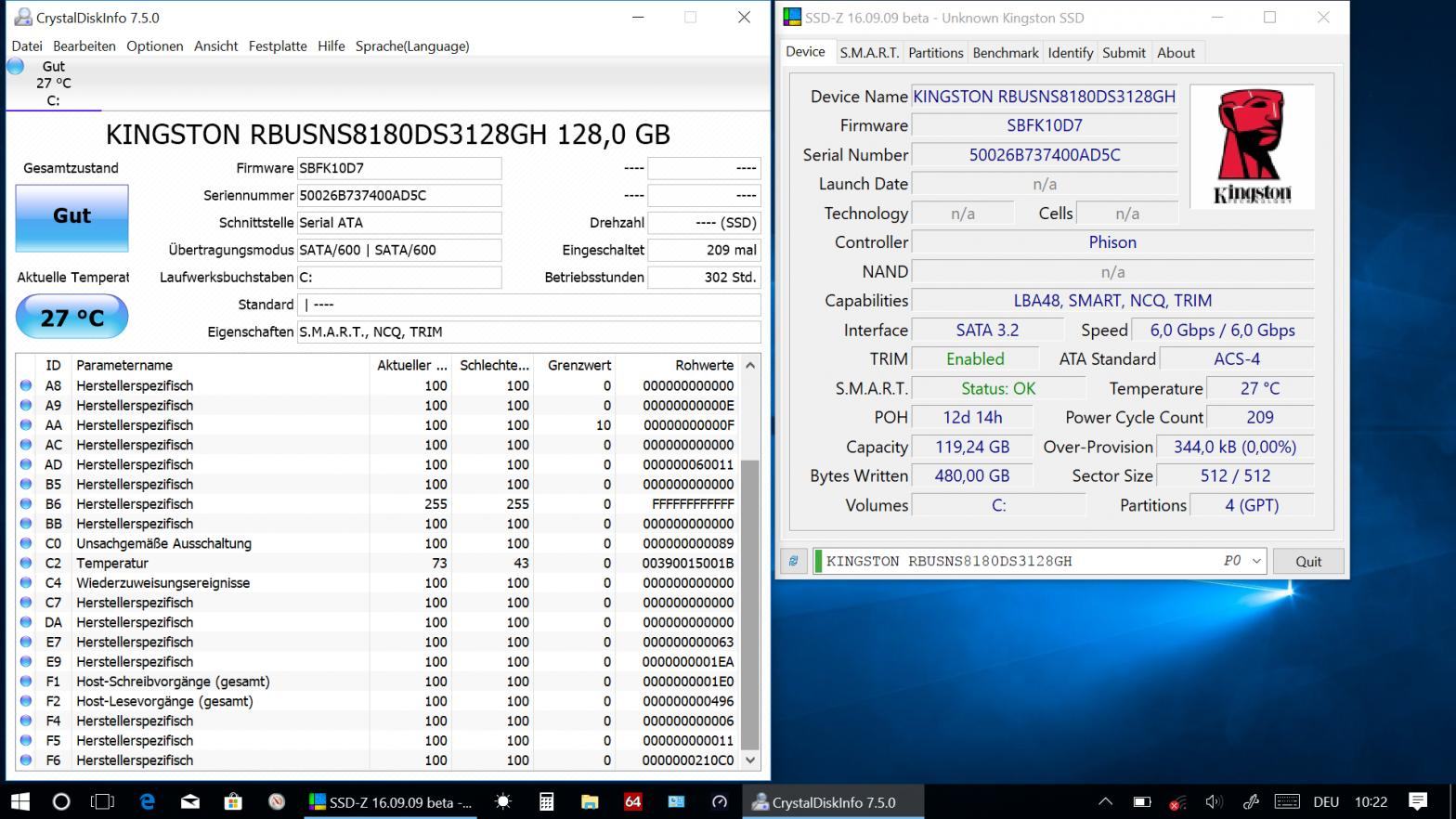Viewport: 1456px width, 819px height.
Task: Open the Calculator taskbar icon
Action: [x=547, y=801]
